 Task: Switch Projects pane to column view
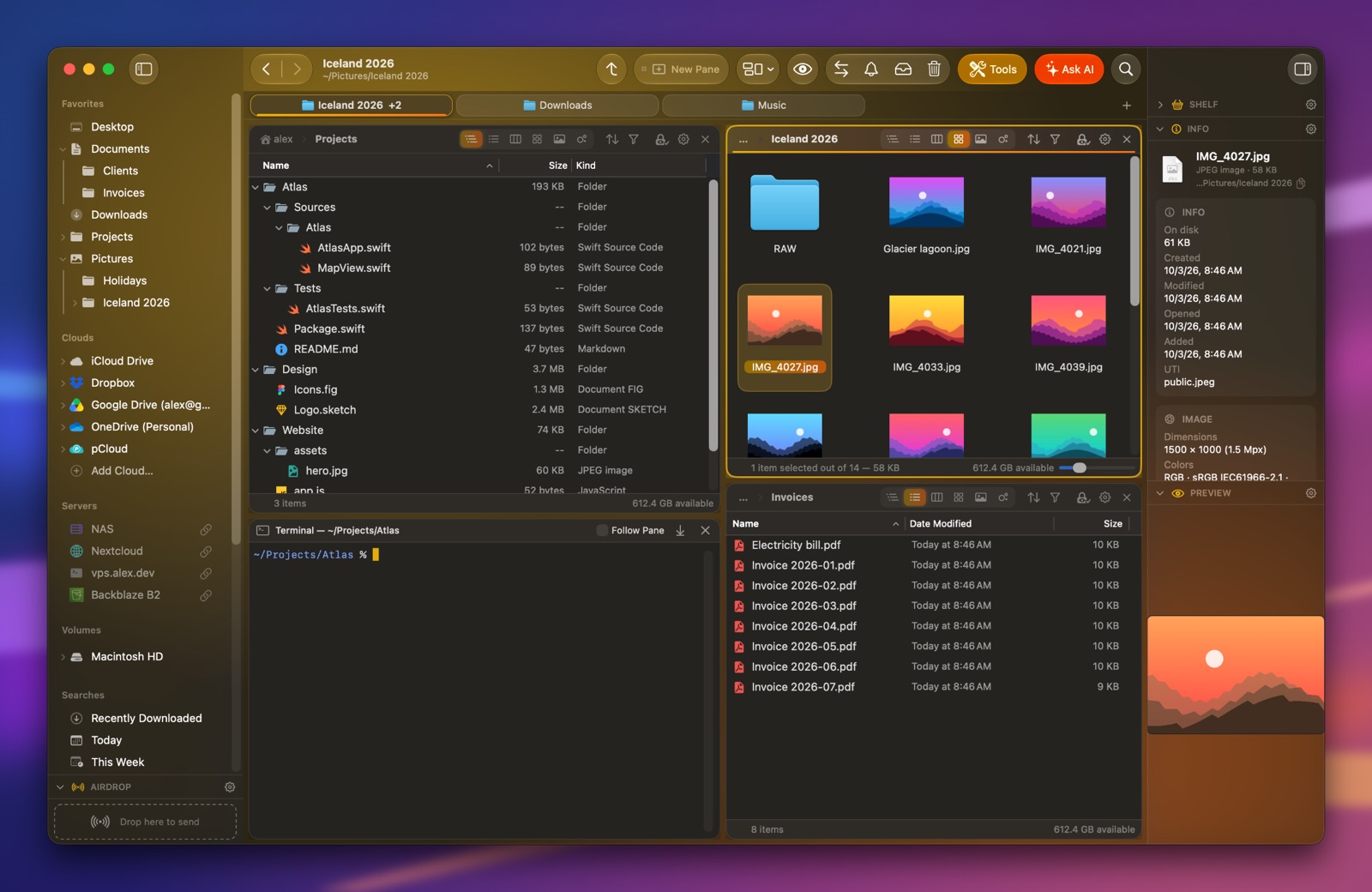tap(515, 139)
